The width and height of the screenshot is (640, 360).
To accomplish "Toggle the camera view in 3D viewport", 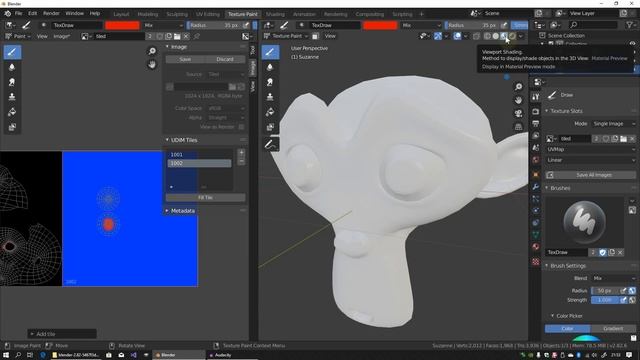I will (x=518, y=113).
